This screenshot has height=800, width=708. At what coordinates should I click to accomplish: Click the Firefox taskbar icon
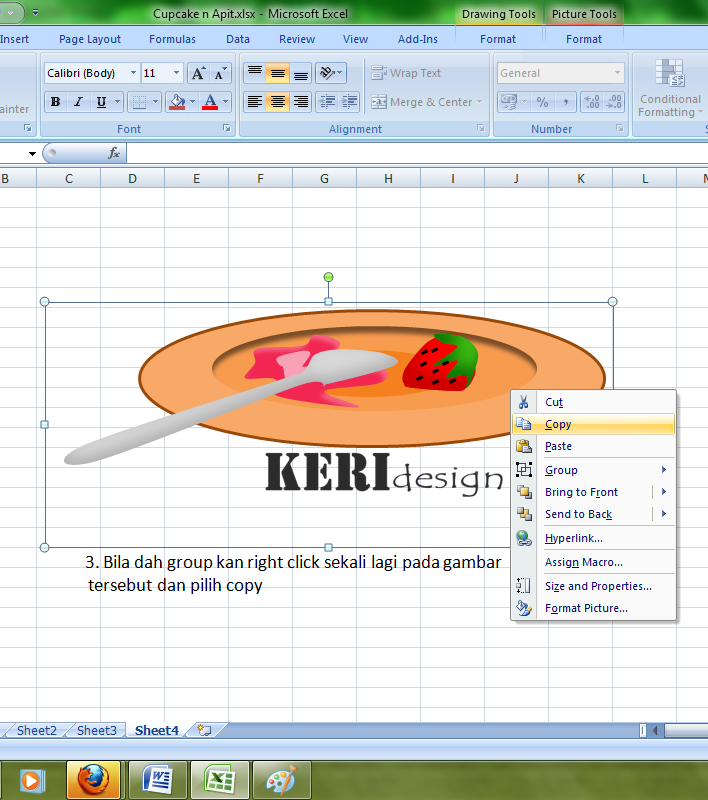[93, 780]
